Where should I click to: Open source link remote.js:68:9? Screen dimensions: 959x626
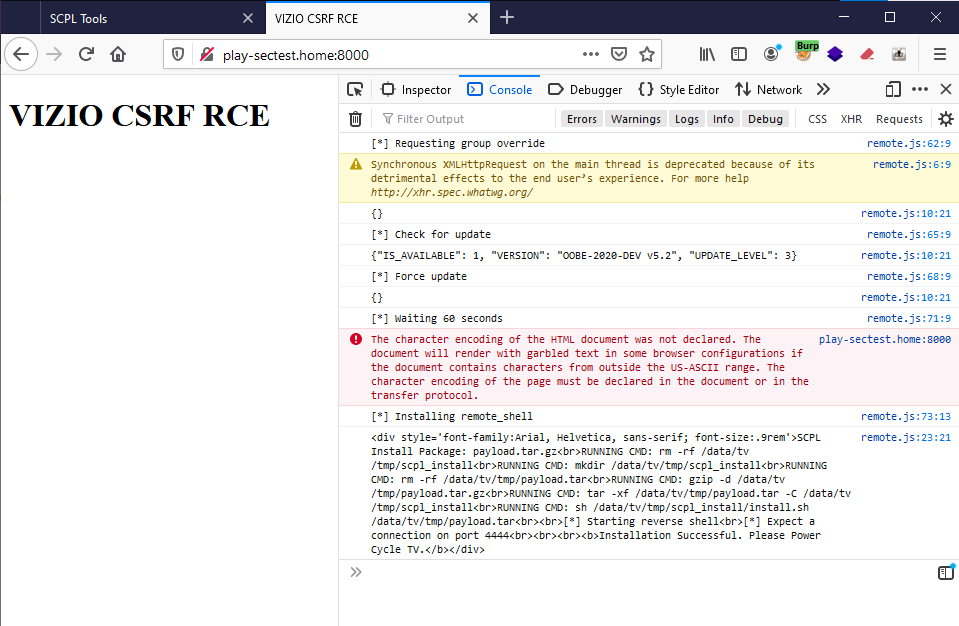(x=909, y=276)
